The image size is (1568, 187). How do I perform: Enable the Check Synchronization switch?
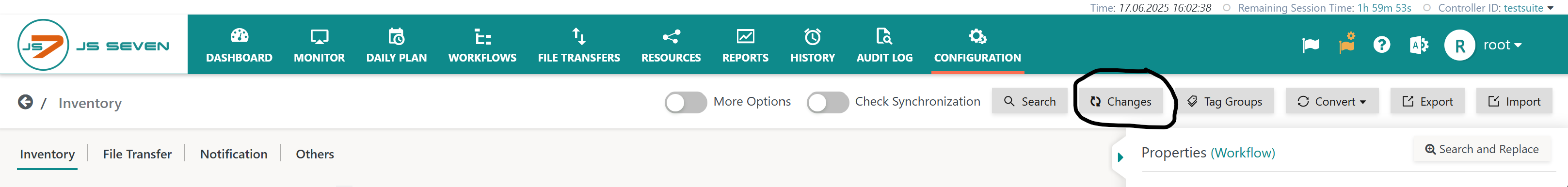coord(827,102)
